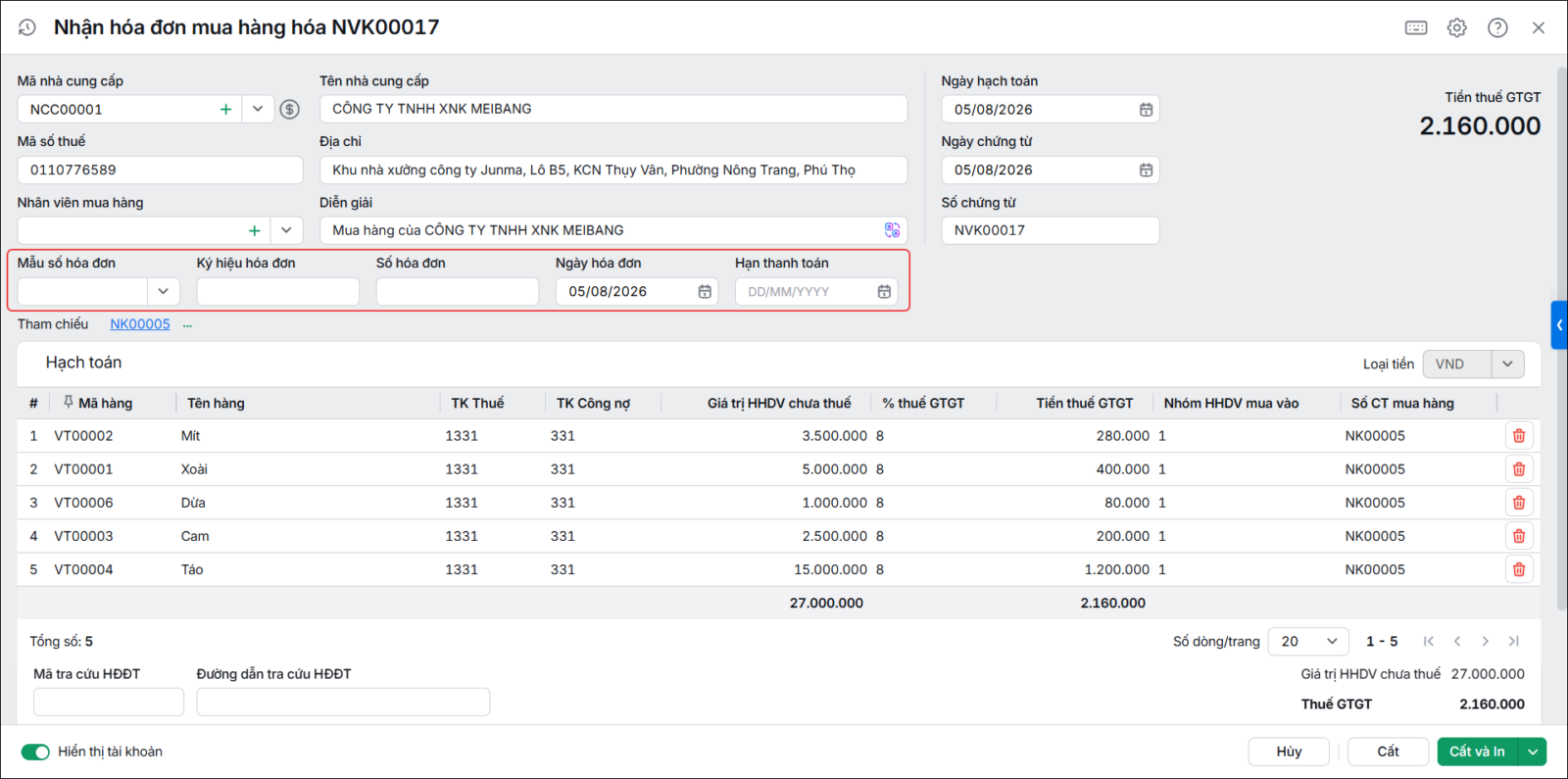Screen dimensions: 1568x779
Task: Open Số dòng/trang dropdown showing 20
Action: click(1308, 641)
